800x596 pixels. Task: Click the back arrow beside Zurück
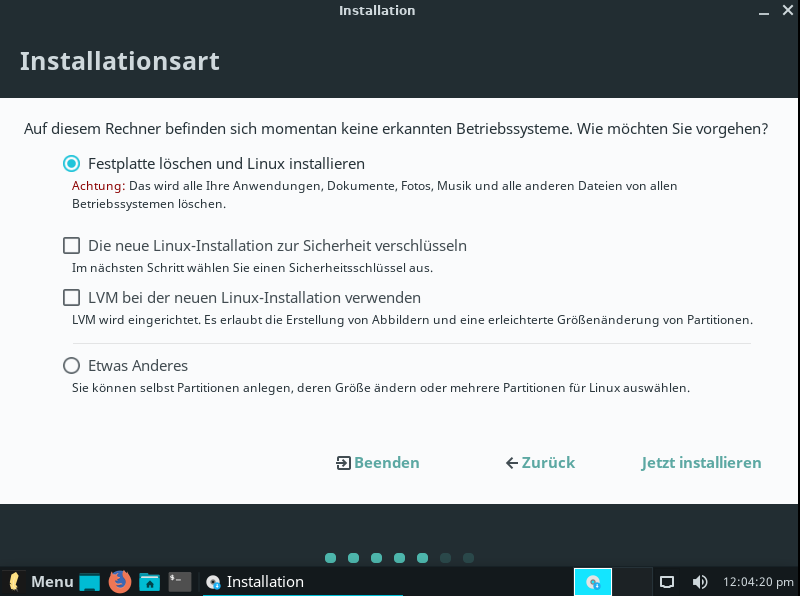pyautogui.click(x=512, y=463)
